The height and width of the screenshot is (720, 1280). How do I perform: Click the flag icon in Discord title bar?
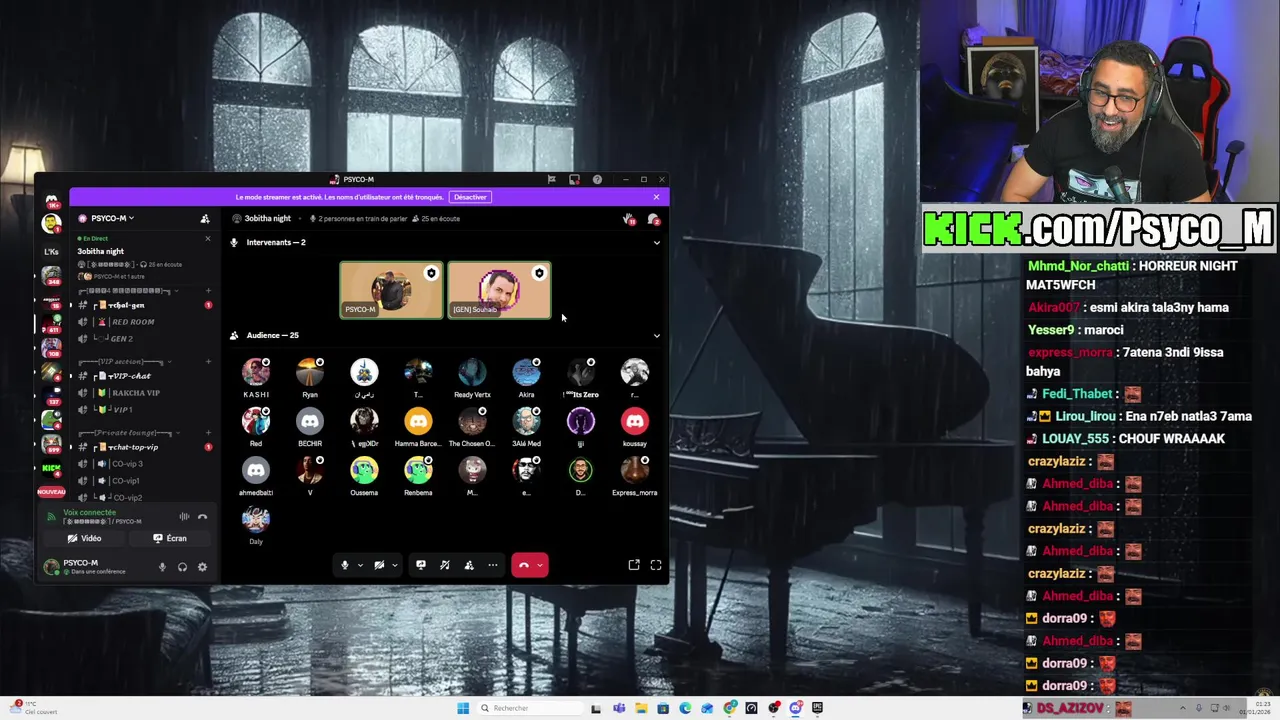(x=551, y=180)
